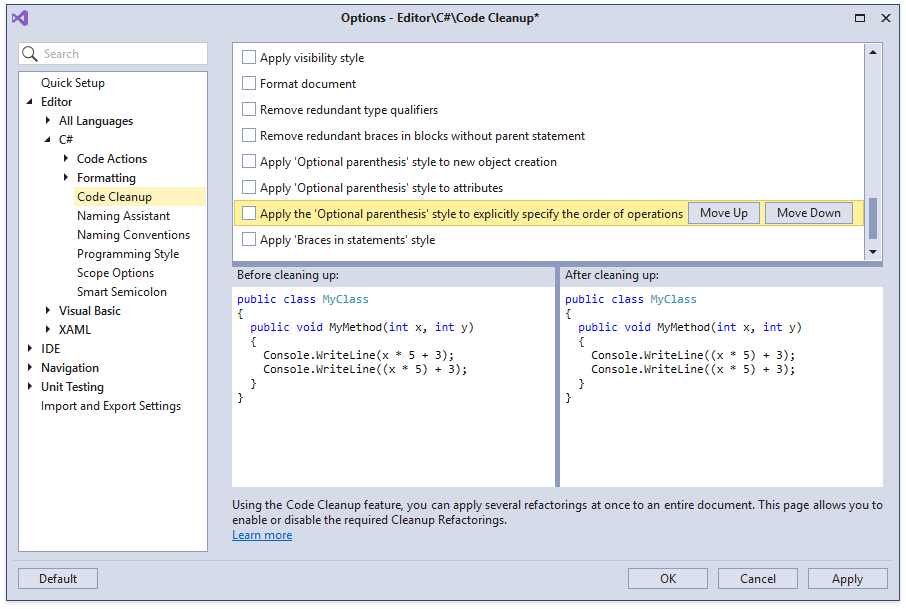This screenshot has height=609, width=906.
Task: Toggle the 'Format document' checkbox
Action: tap(249, 84)
